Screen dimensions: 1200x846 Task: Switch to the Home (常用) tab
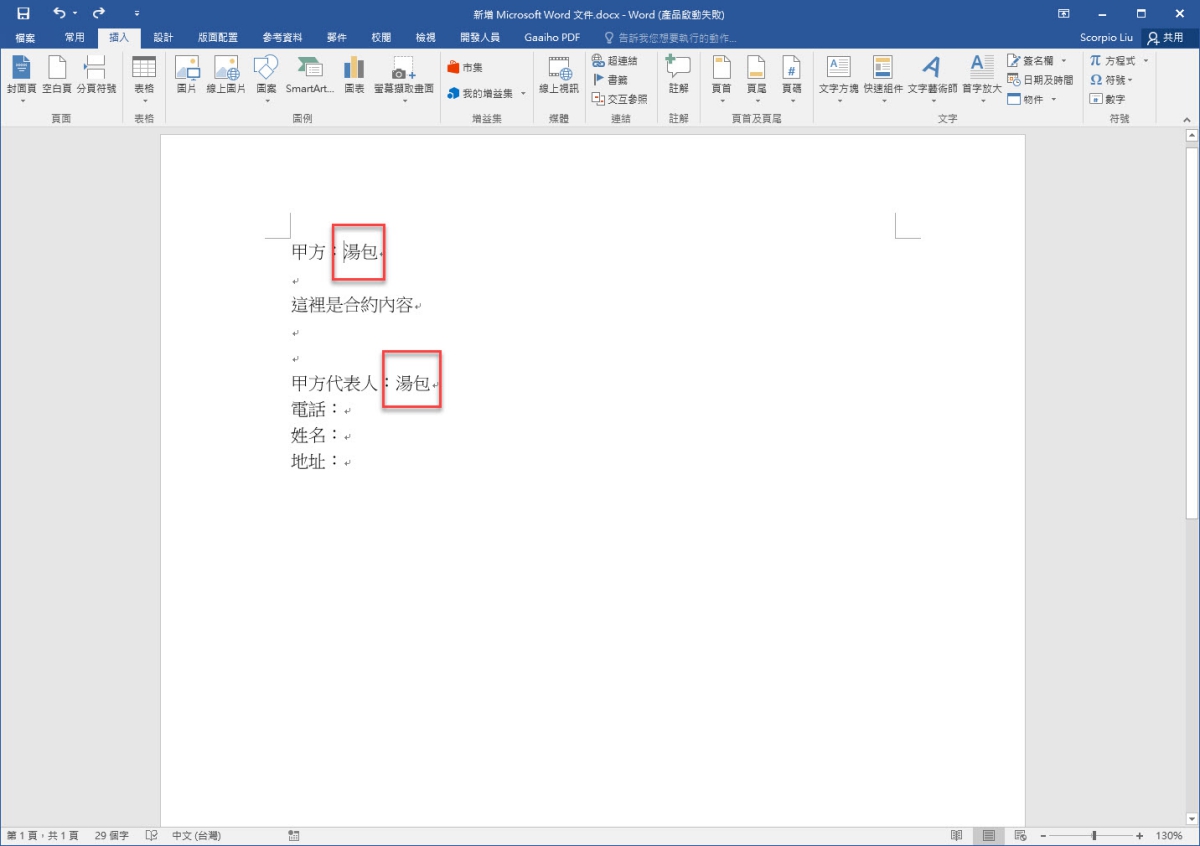75,38
